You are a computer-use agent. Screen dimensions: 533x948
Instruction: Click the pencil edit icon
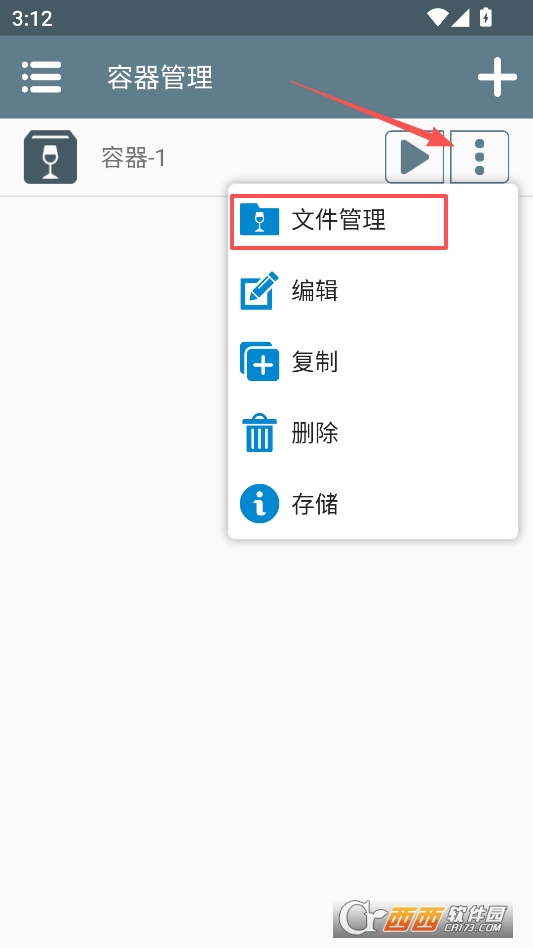coord(260,290)
